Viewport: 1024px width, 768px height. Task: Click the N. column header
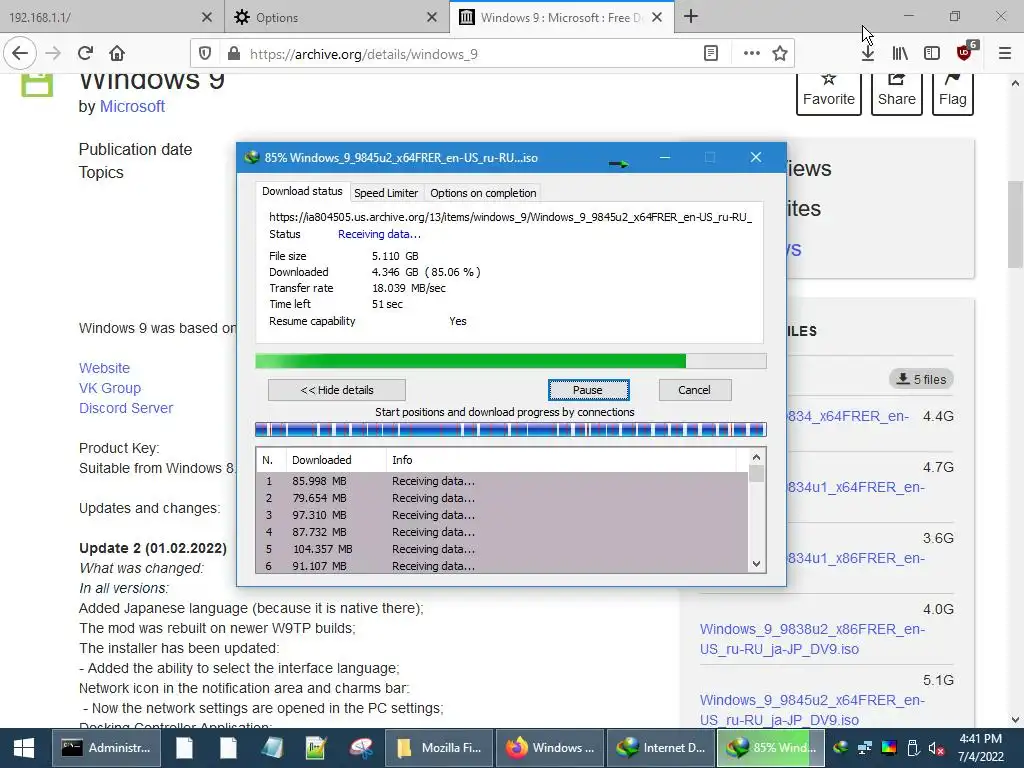point(271,460)
